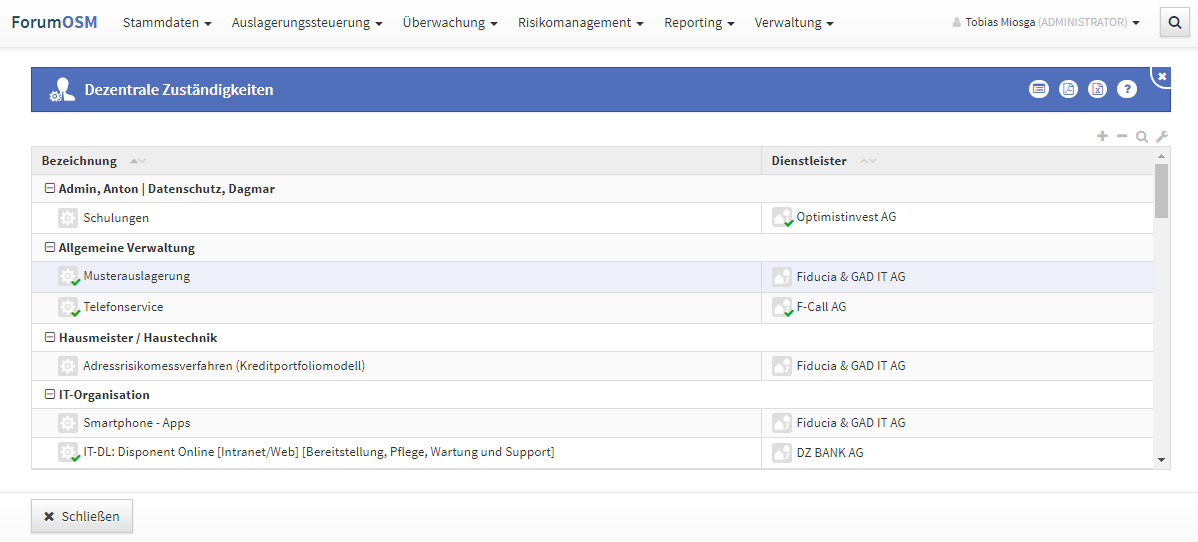Collapse the Allgemeine Verwaltung group
Viewport: 1198px width, 542px height.
tap(49, 248)
